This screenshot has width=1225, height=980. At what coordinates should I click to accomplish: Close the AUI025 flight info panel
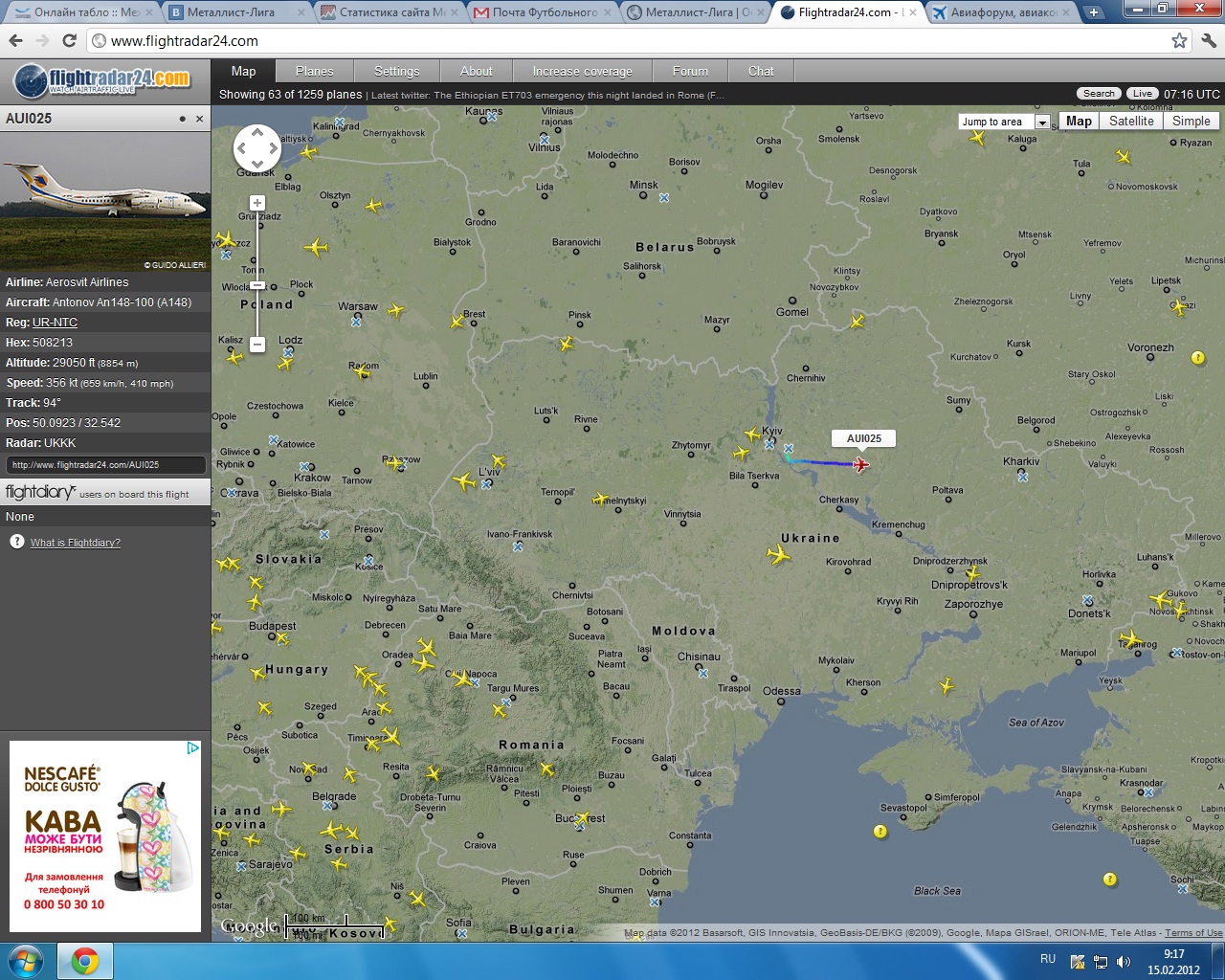coord(199,120)
